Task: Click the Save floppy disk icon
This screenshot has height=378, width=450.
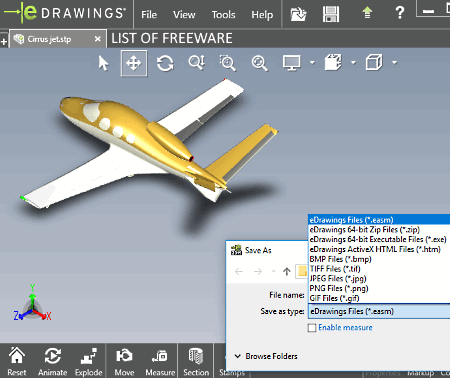Action: coord(331,14)
